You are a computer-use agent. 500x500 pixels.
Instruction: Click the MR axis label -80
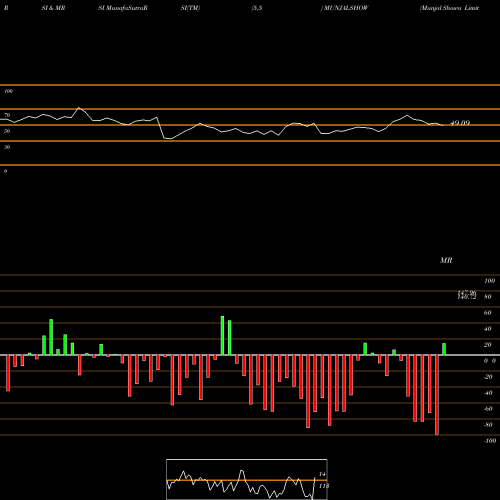tap(488, 425)
